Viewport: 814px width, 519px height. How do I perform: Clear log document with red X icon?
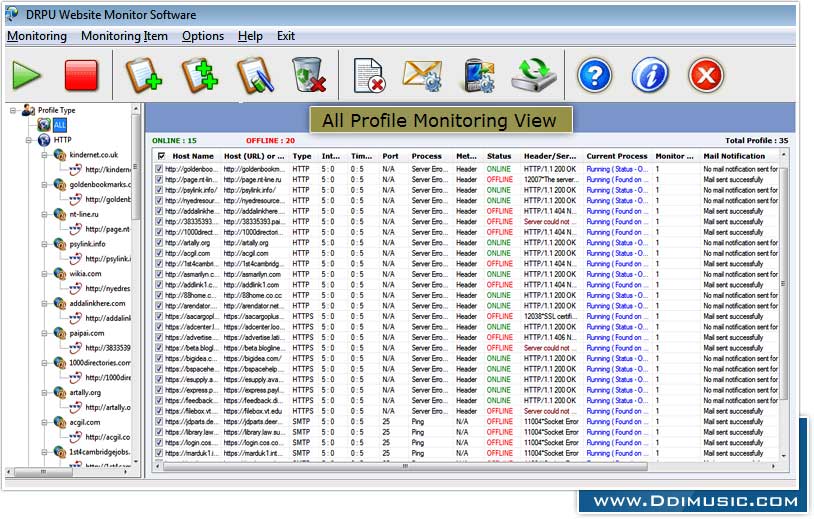click(x=369, y=76)
